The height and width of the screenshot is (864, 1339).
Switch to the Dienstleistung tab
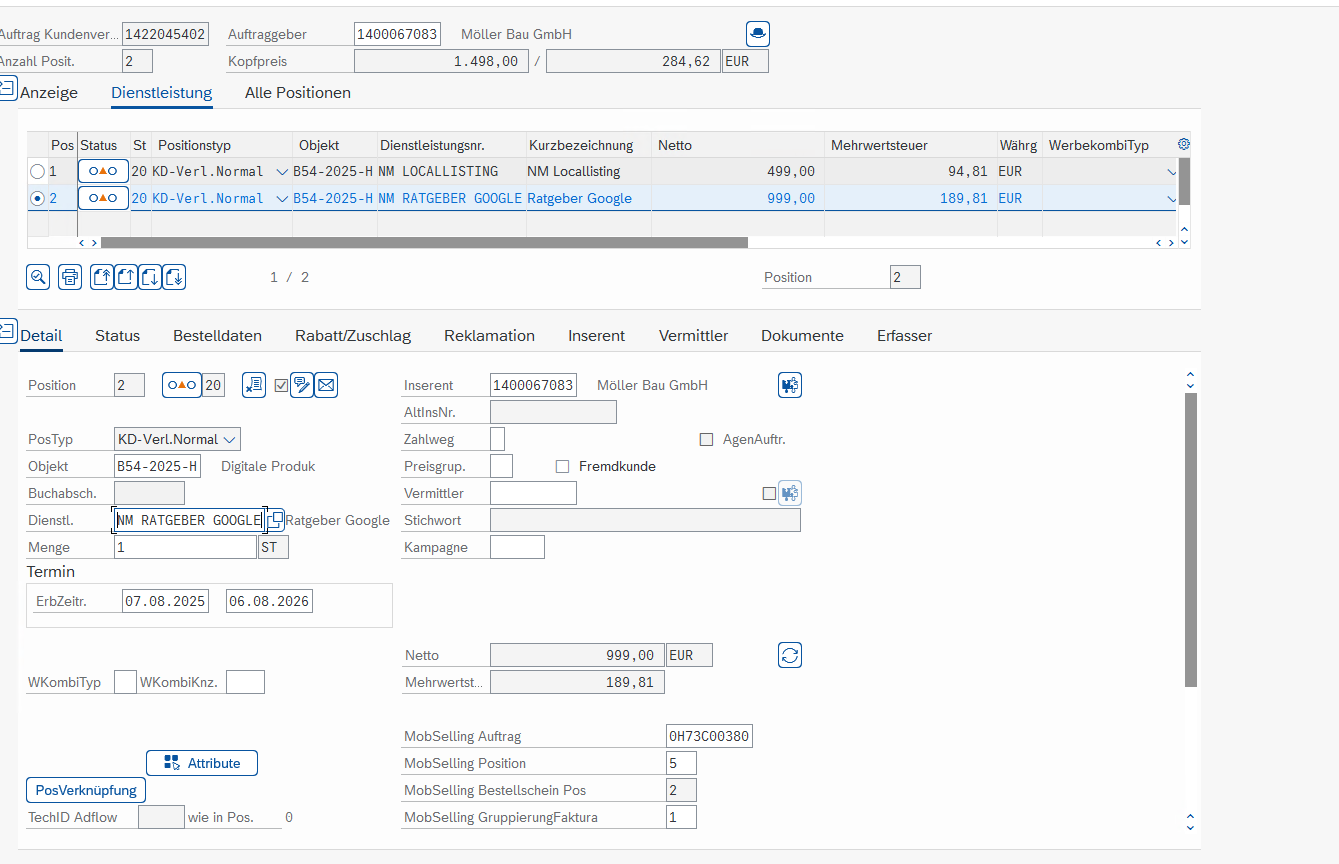coord(162,92)
